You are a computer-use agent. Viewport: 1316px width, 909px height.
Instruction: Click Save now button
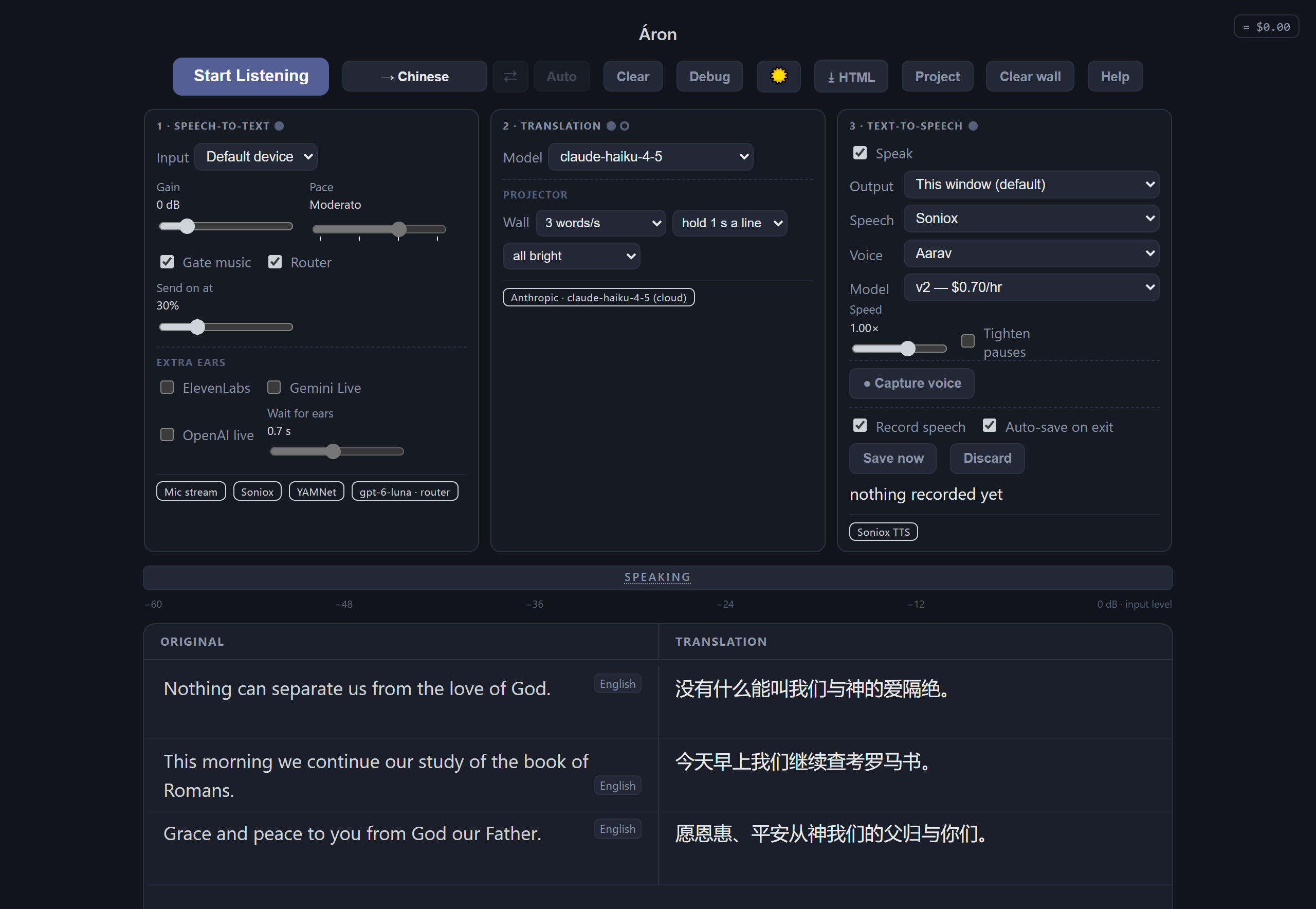click(x=893, y=458)
